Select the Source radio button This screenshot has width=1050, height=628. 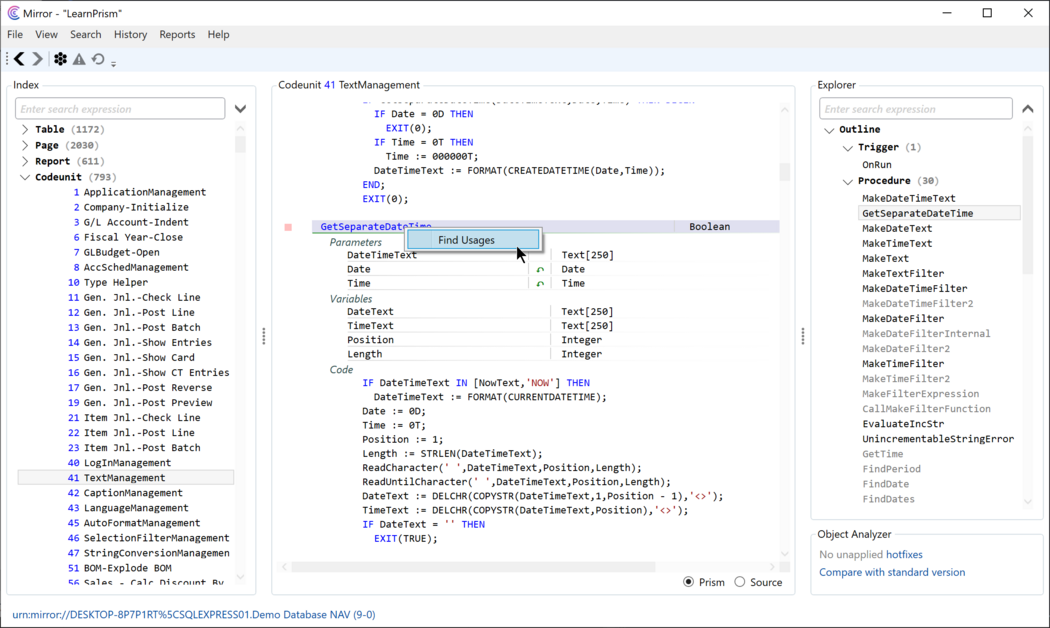tap(739, 582)
